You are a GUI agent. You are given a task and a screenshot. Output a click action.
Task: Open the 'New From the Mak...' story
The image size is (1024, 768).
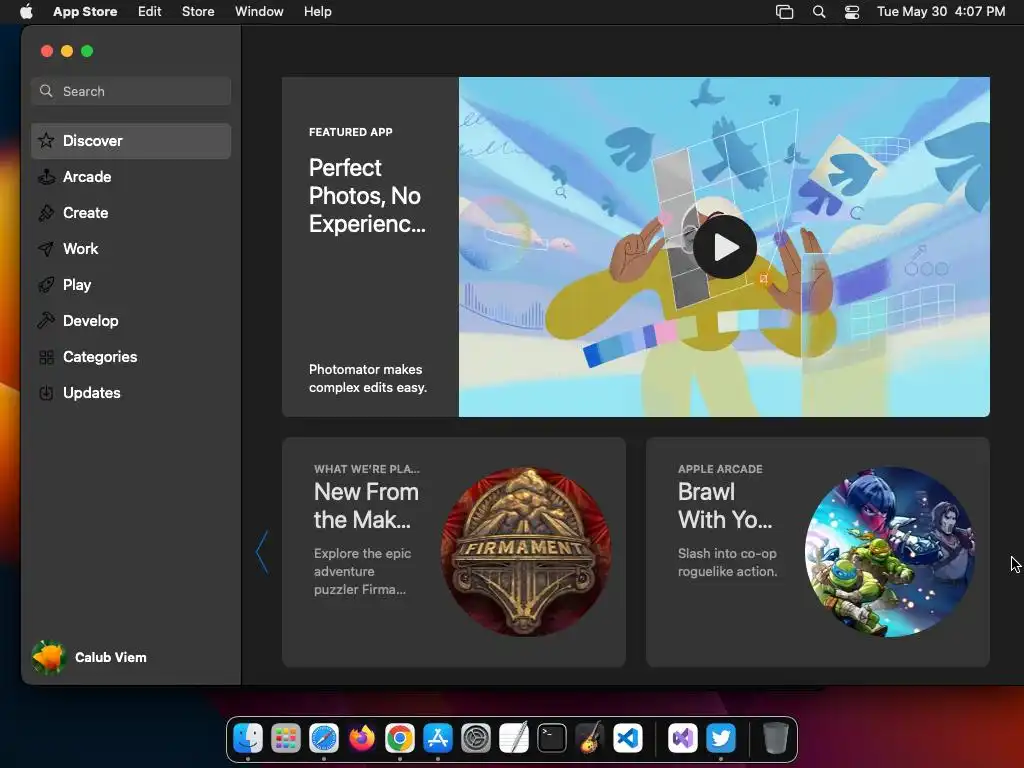coord(366,505)
